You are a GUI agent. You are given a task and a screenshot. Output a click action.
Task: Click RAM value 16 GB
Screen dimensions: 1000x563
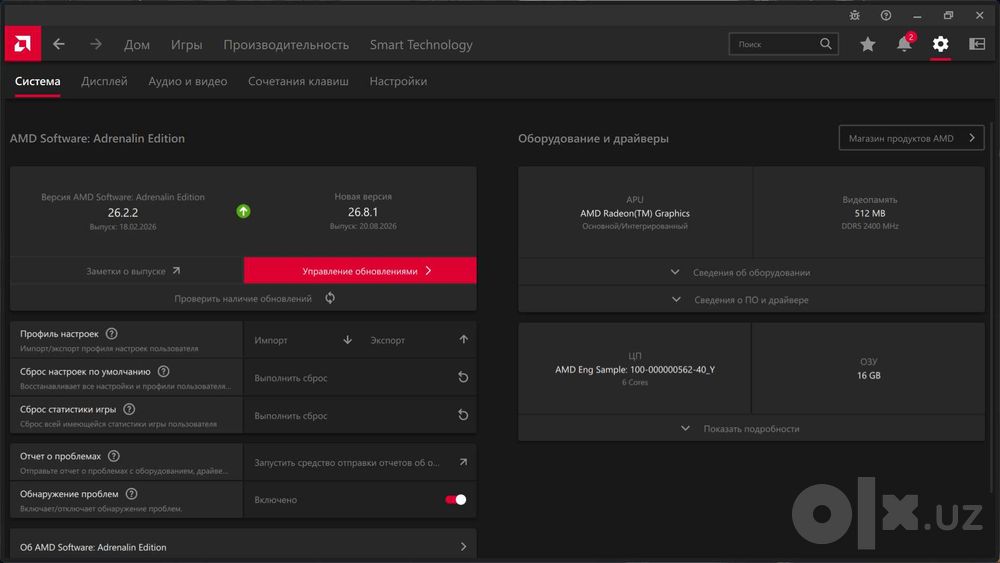pyautogui.click(x=869, y=375)
